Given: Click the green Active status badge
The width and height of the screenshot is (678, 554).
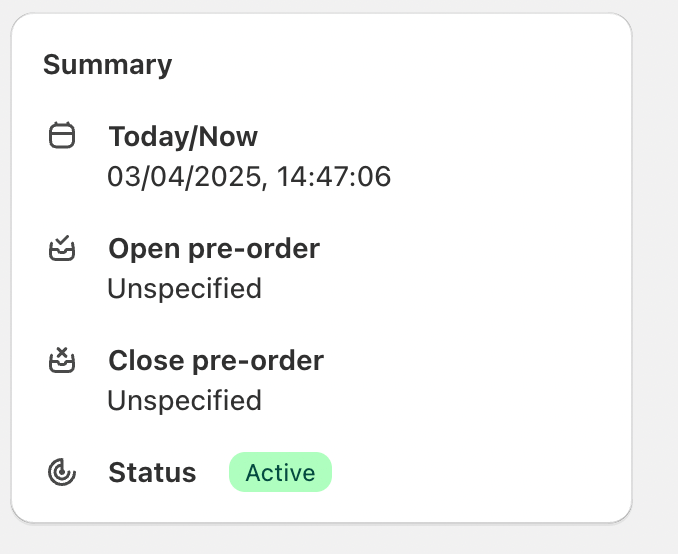Looking at the screenshot, I should (280, 472).
